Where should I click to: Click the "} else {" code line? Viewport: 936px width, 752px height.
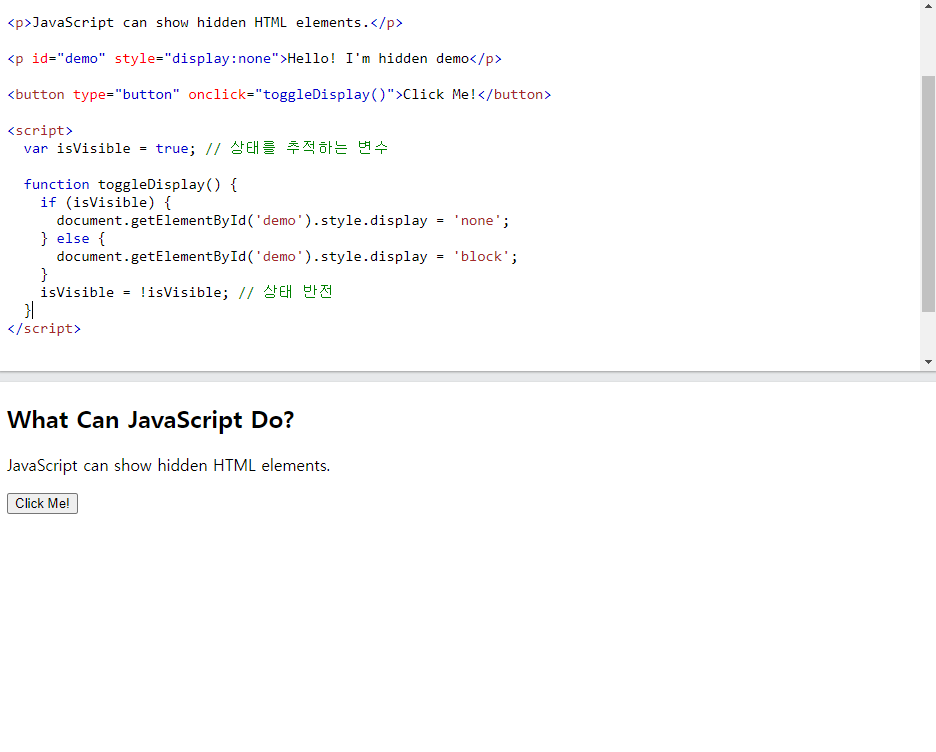coord(73,238)
